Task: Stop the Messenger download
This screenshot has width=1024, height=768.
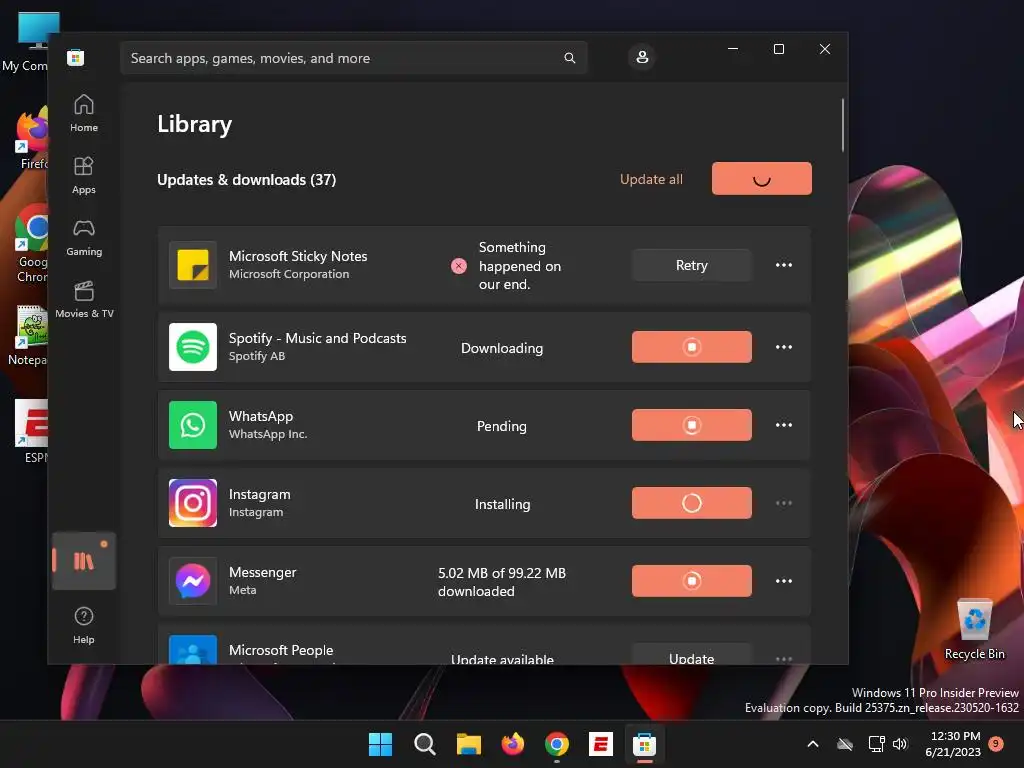Action: pos(692,581)
